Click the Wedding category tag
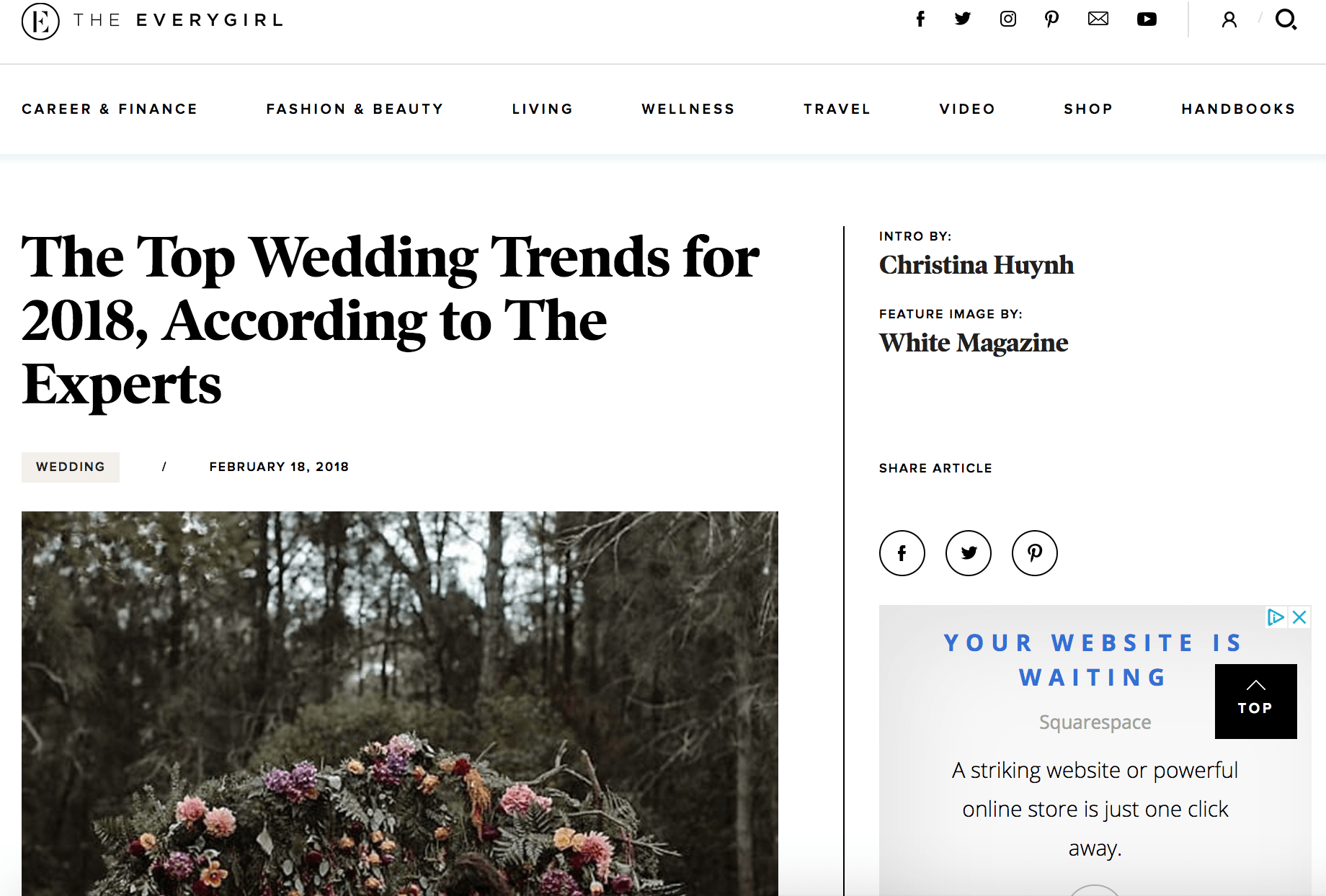The image size is (1326, 896). [x=71, y=467]
